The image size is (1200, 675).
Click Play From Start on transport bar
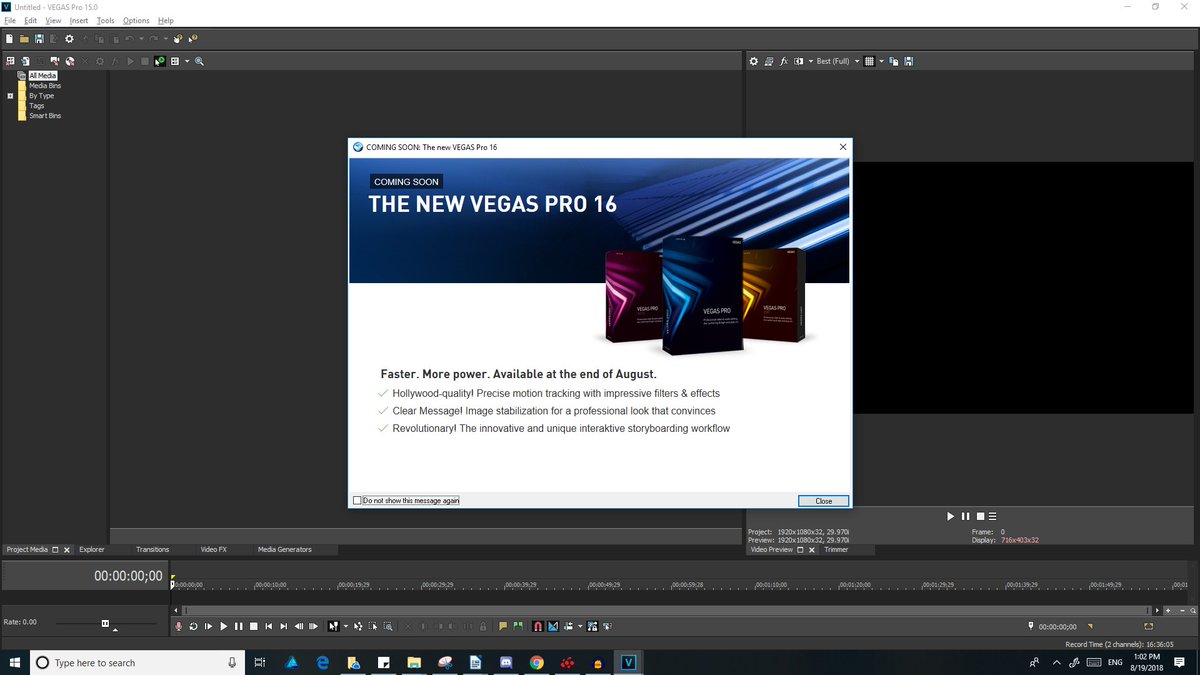(208, 626)
